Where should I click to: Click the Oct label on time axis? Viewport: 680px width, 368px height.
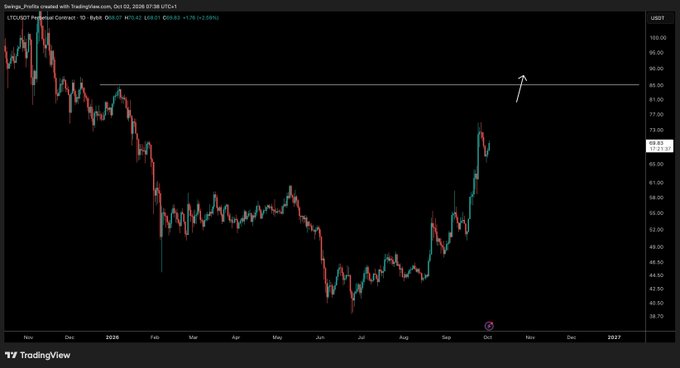tap(487, 337)
